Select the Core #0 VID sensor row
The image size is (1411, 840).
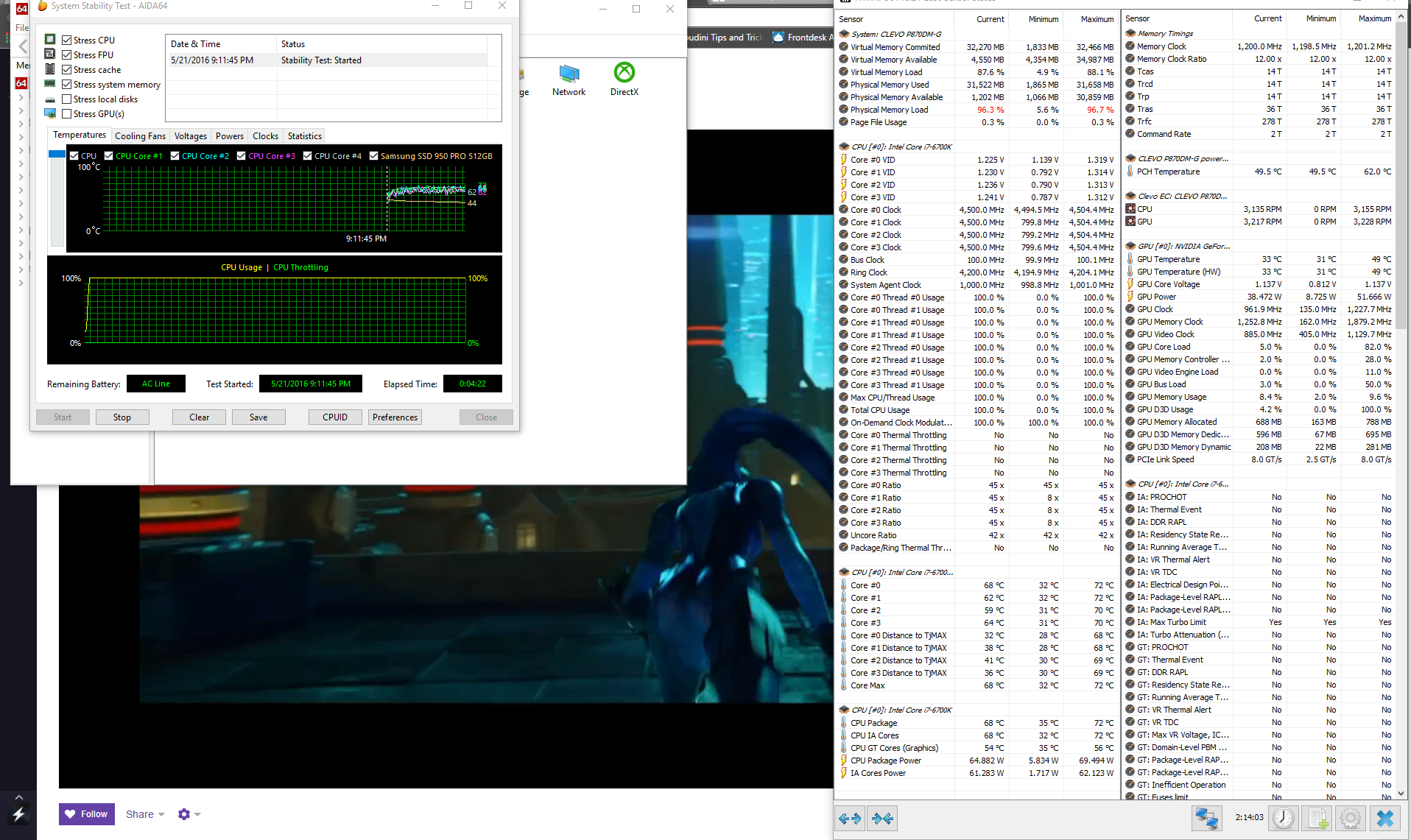coord(977,160)
